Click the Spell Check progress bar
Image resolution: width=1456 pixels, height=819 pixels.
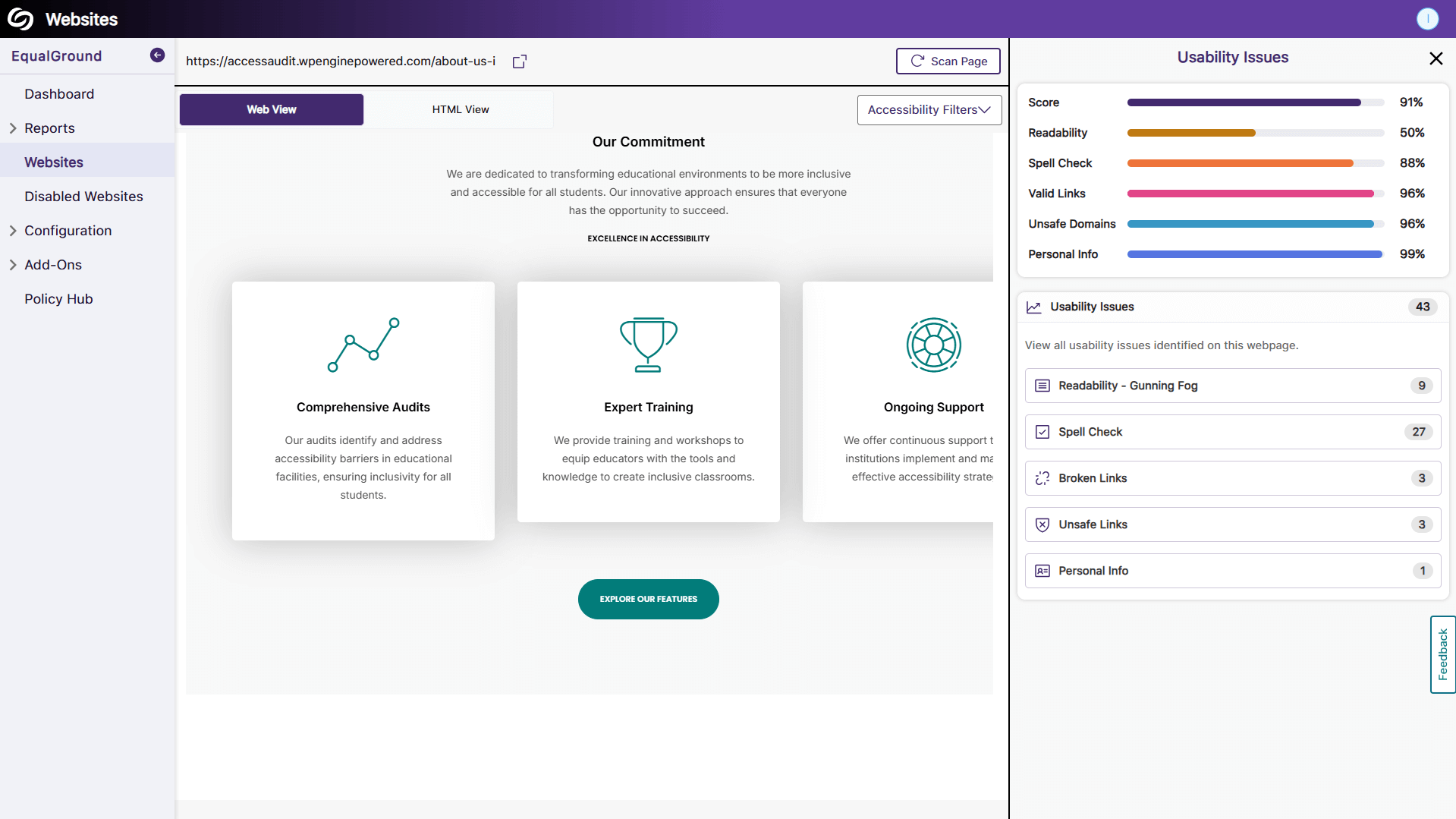(x=1256, y=163)
